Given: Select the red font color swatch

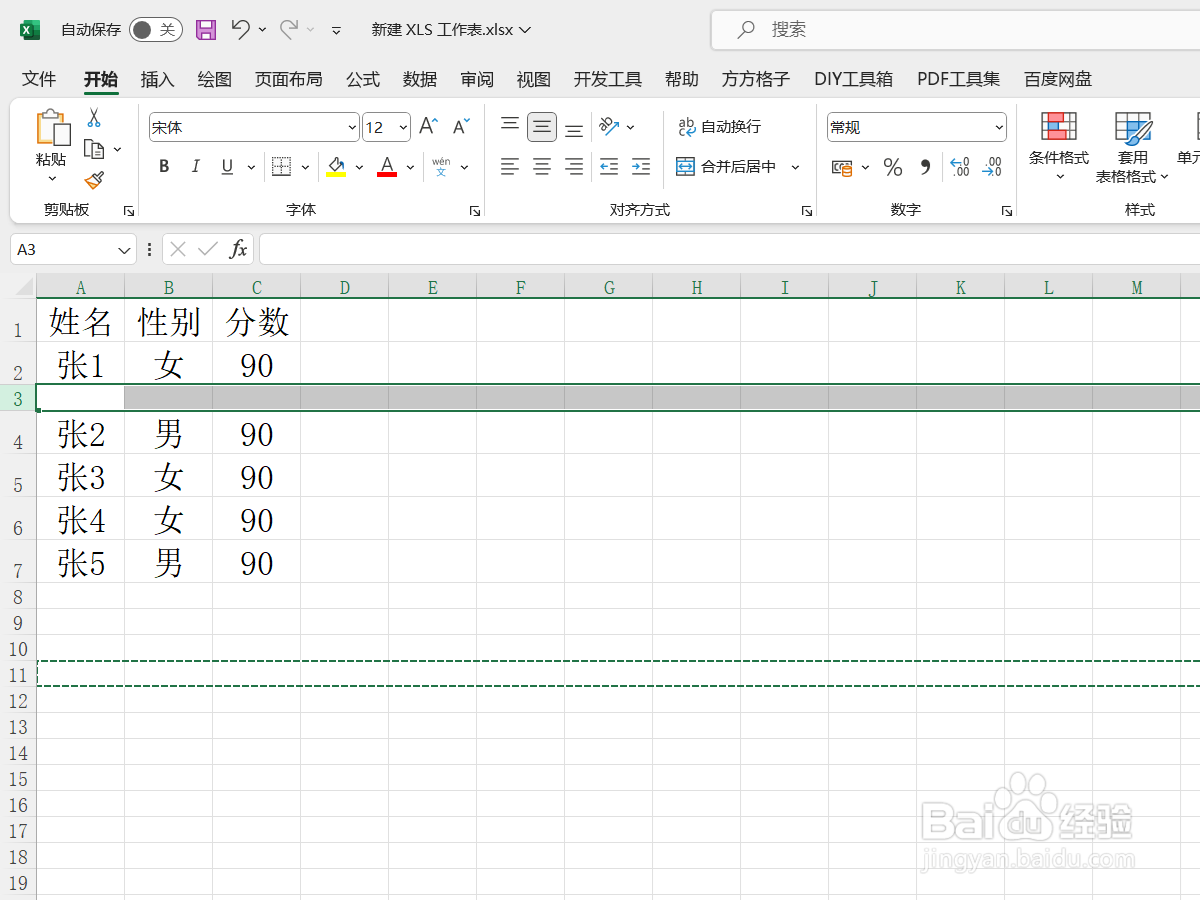Looking at the screenshot, I should click(x=386, y=175).
